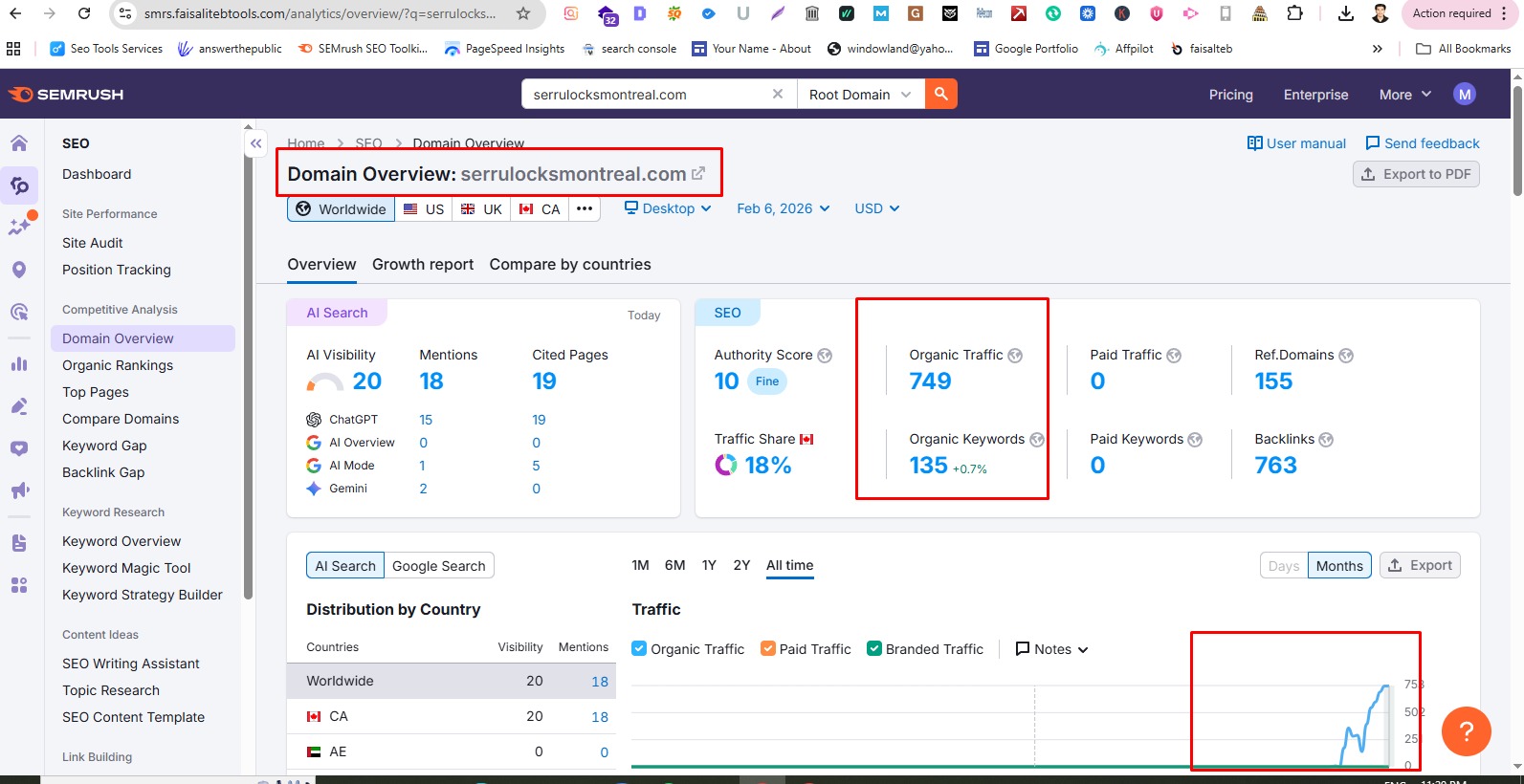Viewport: 1524px width, 784px height.
Task: Select the Worldwide database button
Action: [x=341, y=209]
